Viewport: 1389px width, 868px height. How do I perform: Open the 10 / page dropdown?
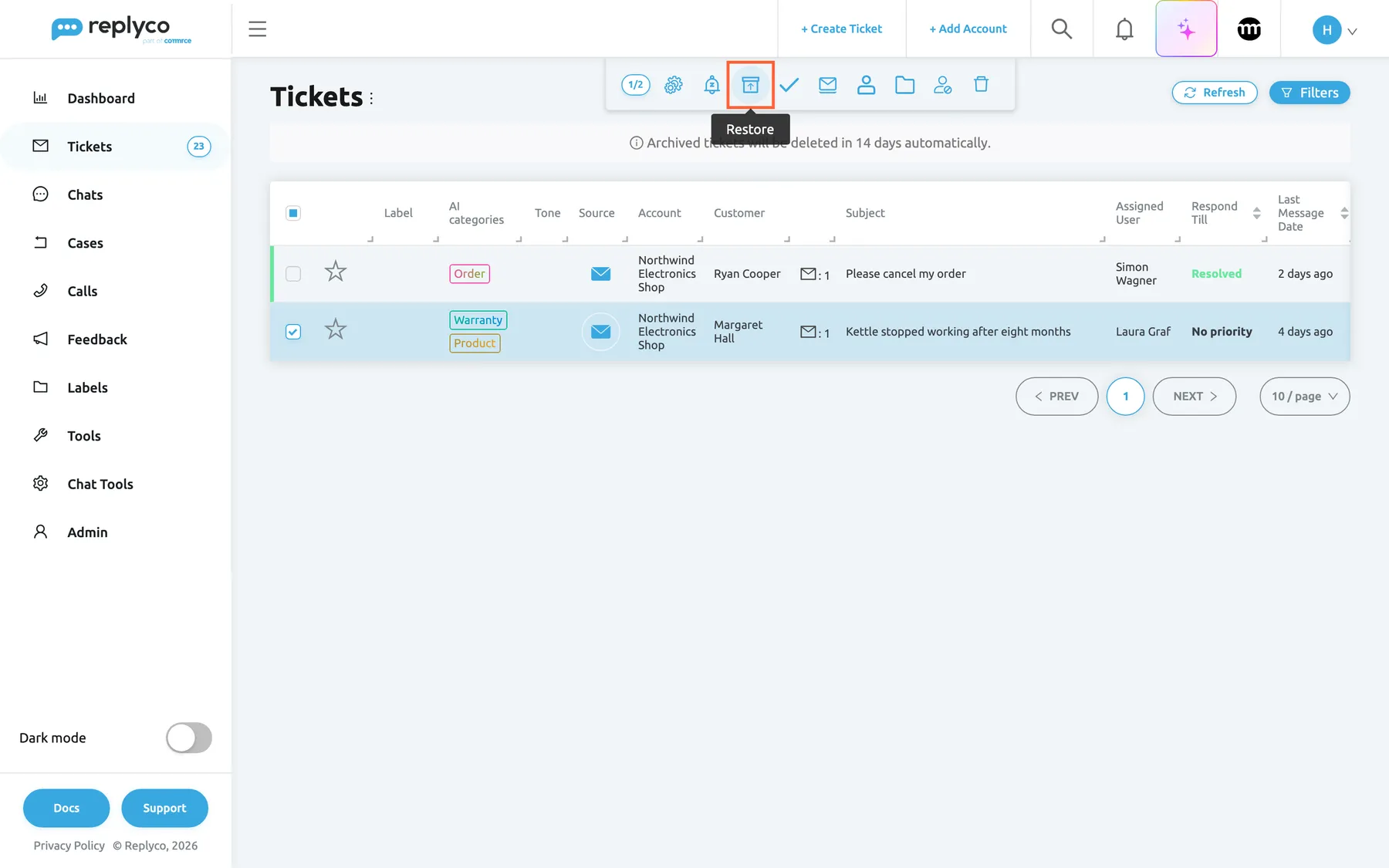coord(1304,396)
